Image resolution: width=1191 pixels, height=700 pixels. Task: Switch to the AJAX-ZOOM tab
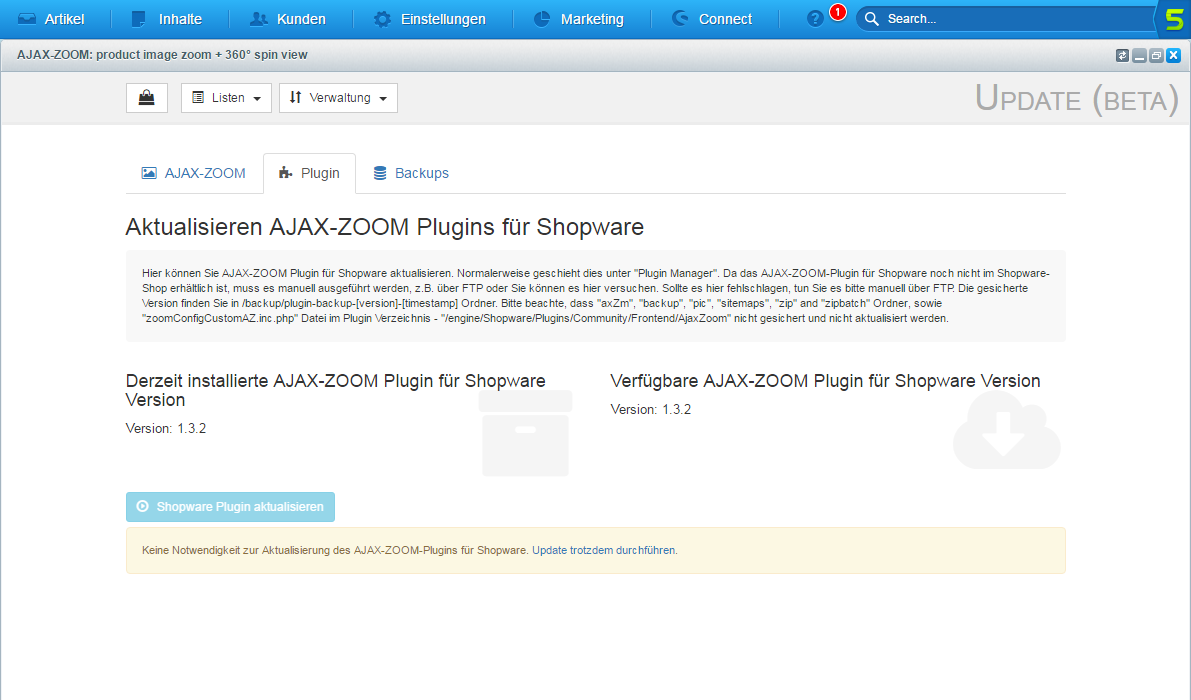pos(194,173)
